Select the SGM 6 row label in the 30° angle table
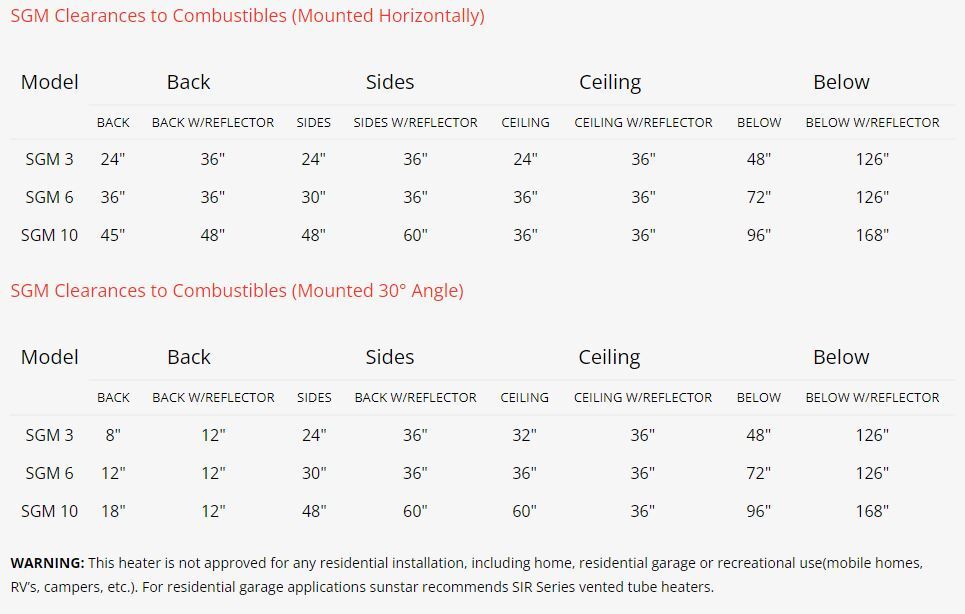 click(49, 473)
